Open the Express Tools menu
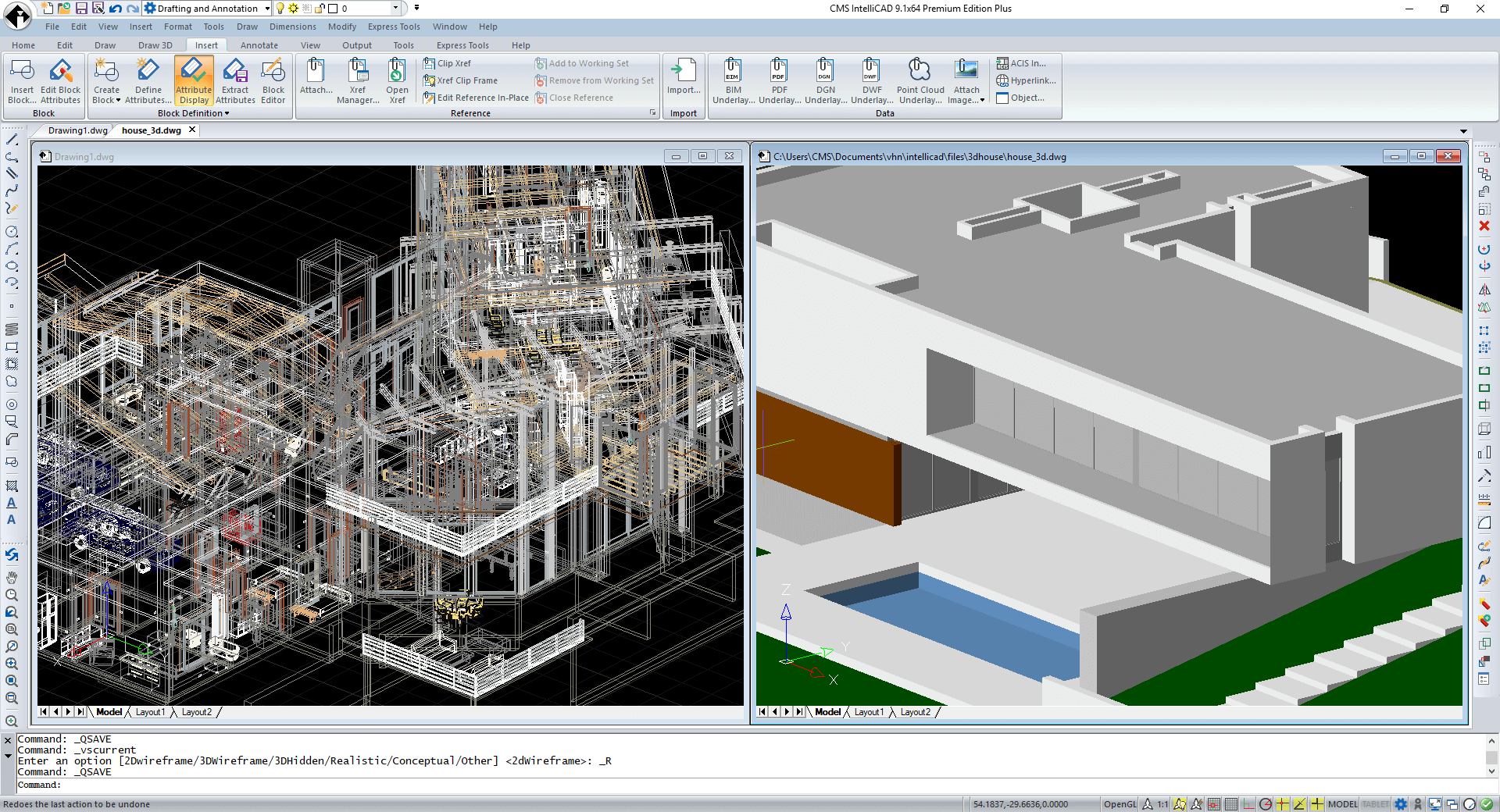The image size is (1500, 812). (394, 27)
